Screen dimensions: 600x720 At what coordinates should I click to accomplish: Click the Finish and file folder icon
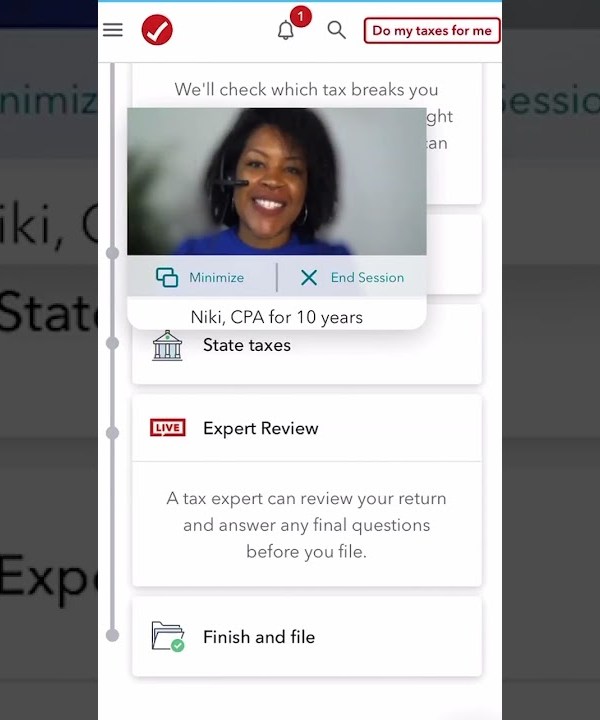pyautogui.click(x=168, y=636)
